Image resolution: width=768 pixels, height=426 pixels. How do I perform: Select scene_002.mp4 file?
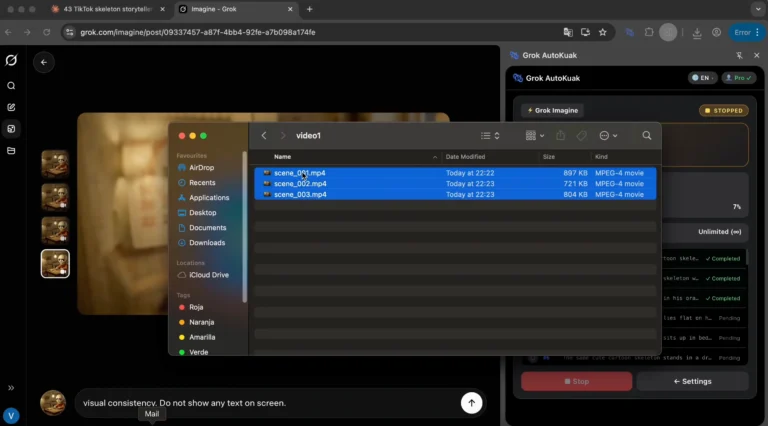point(455,184)
